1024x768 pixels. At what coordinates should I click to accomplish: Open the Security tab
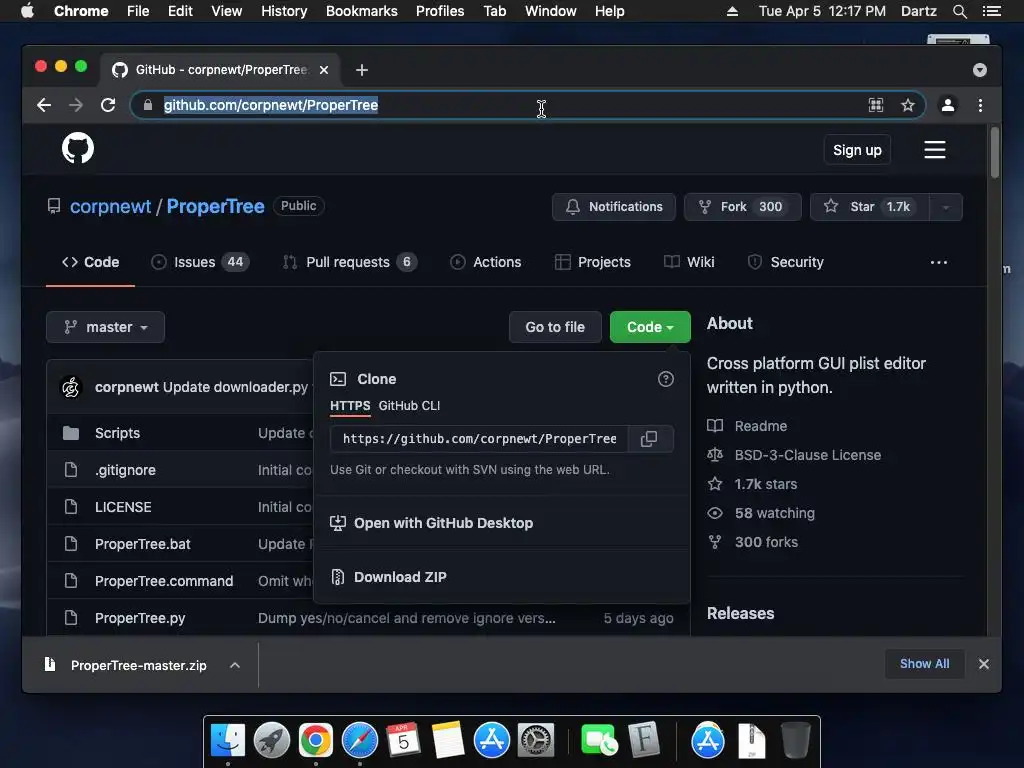click(x=785, y=263)
